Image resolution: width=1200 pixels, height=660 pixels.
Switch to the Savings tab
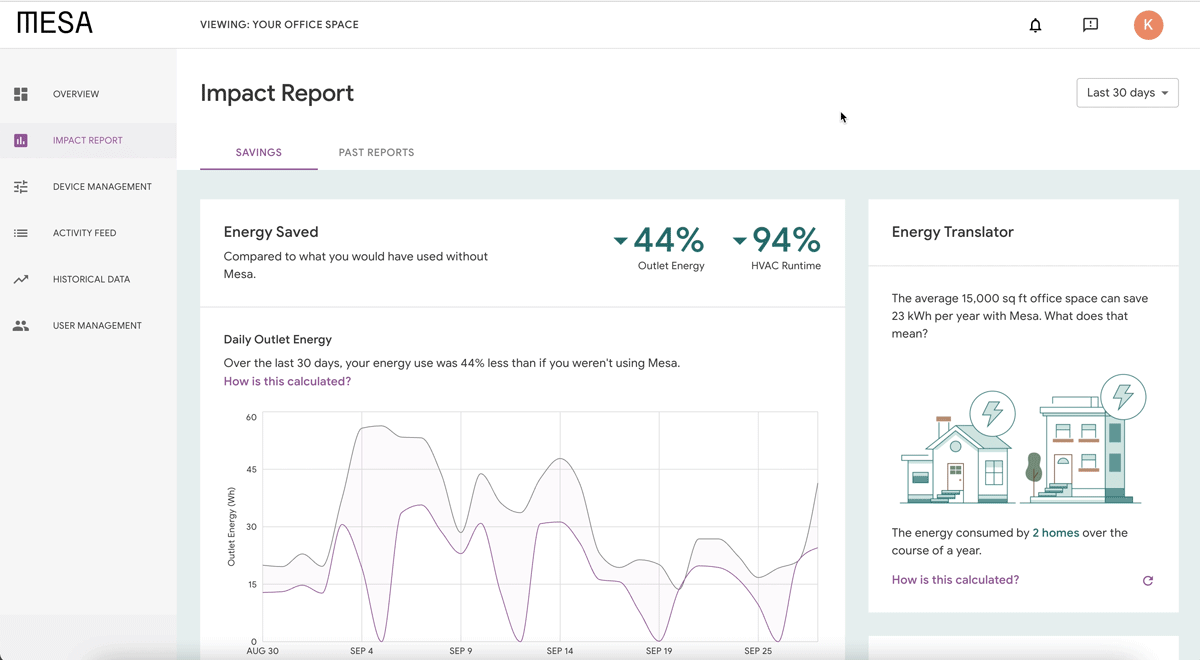coord(259,153)
